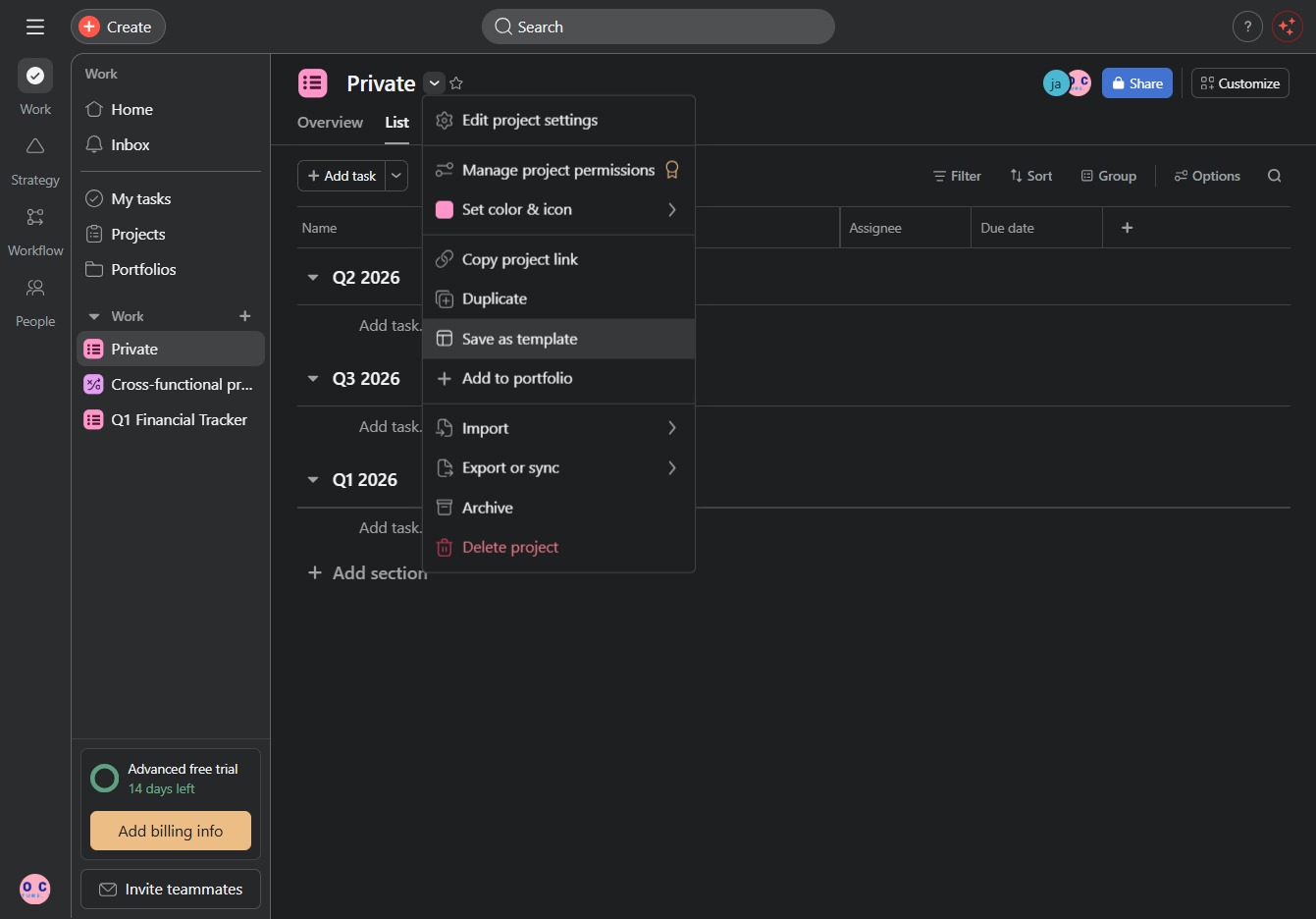Screen dimensions: 1316x919
Task: Open Q1 Financial Tracker project
Action: click(171, 420)
